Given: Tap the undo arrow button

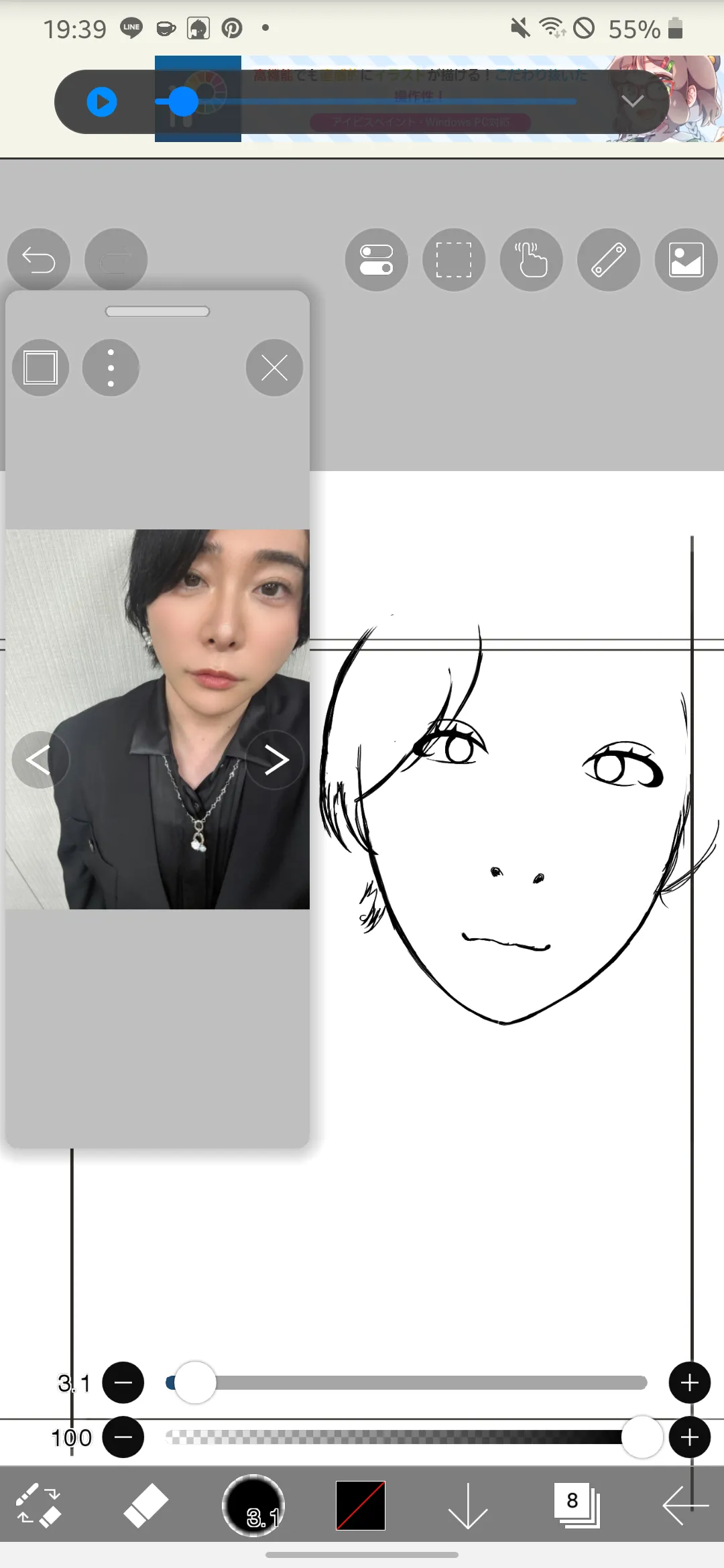Looking at the screenshot, I should click(39, 259).
